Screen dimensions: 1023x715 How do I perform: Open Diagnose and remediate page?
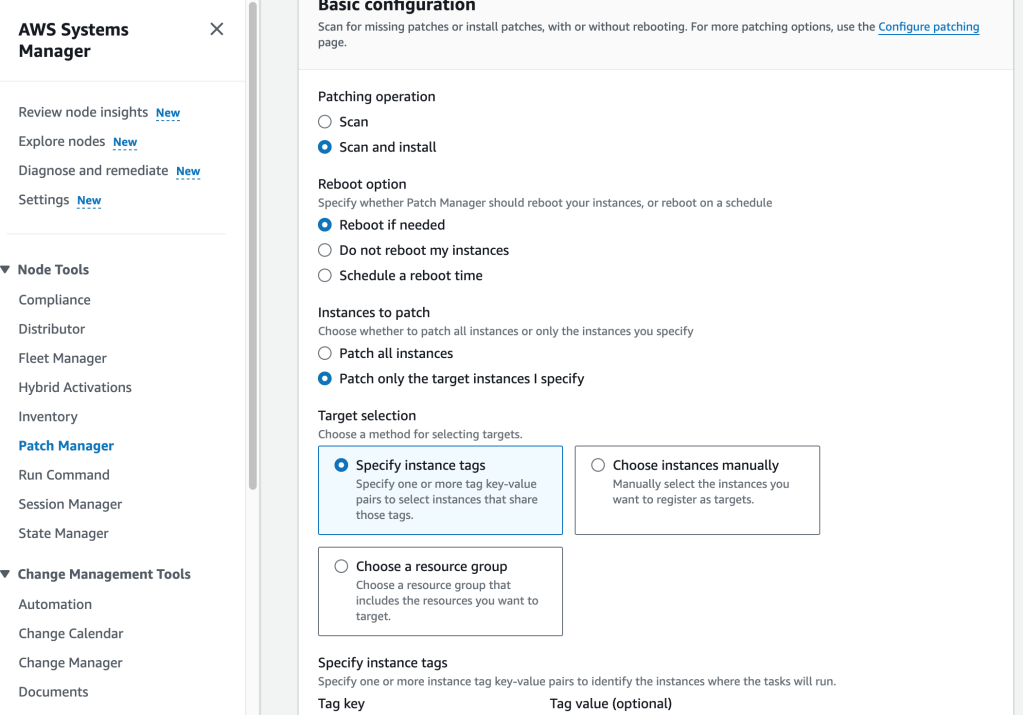[x=93, y=170]
